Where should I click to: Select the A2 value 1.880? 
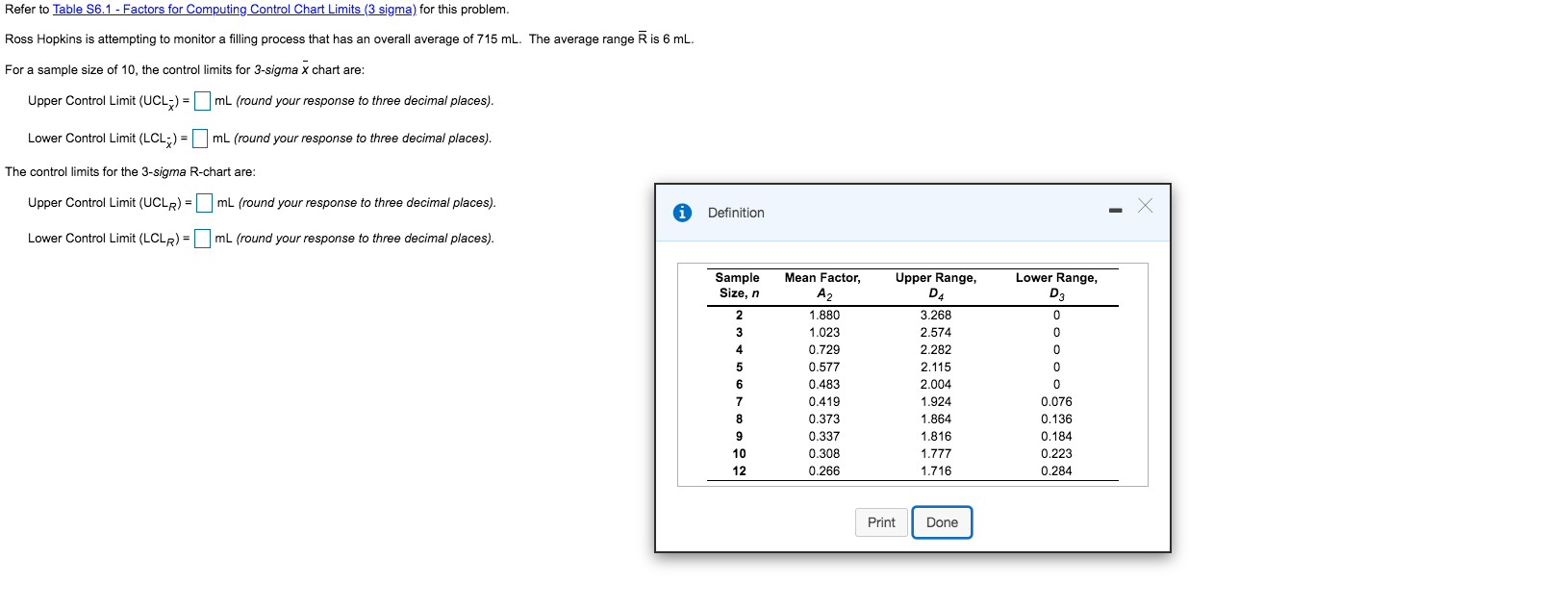(x=823, y=316)
